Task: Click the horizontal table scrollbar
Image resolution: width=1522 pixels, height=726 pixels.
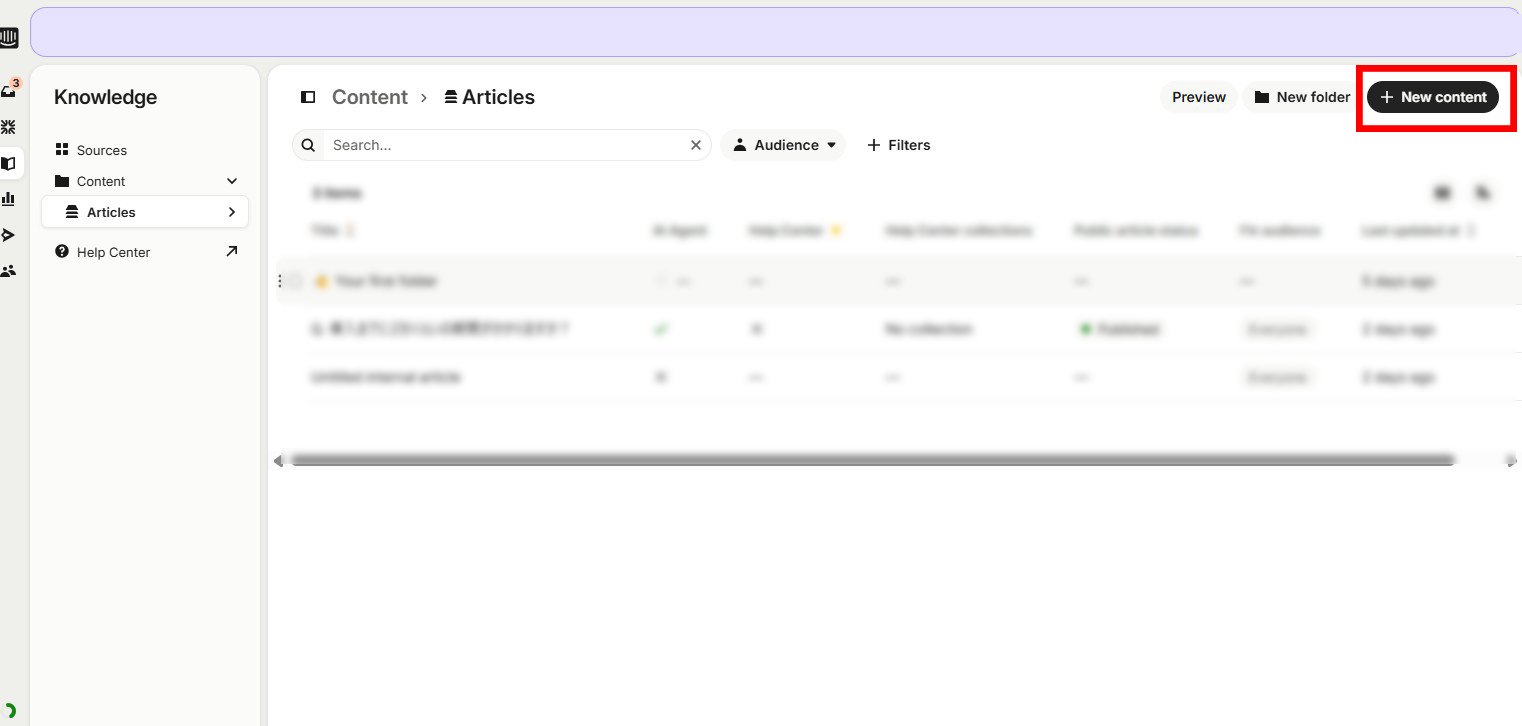Action: coord(870,460)
